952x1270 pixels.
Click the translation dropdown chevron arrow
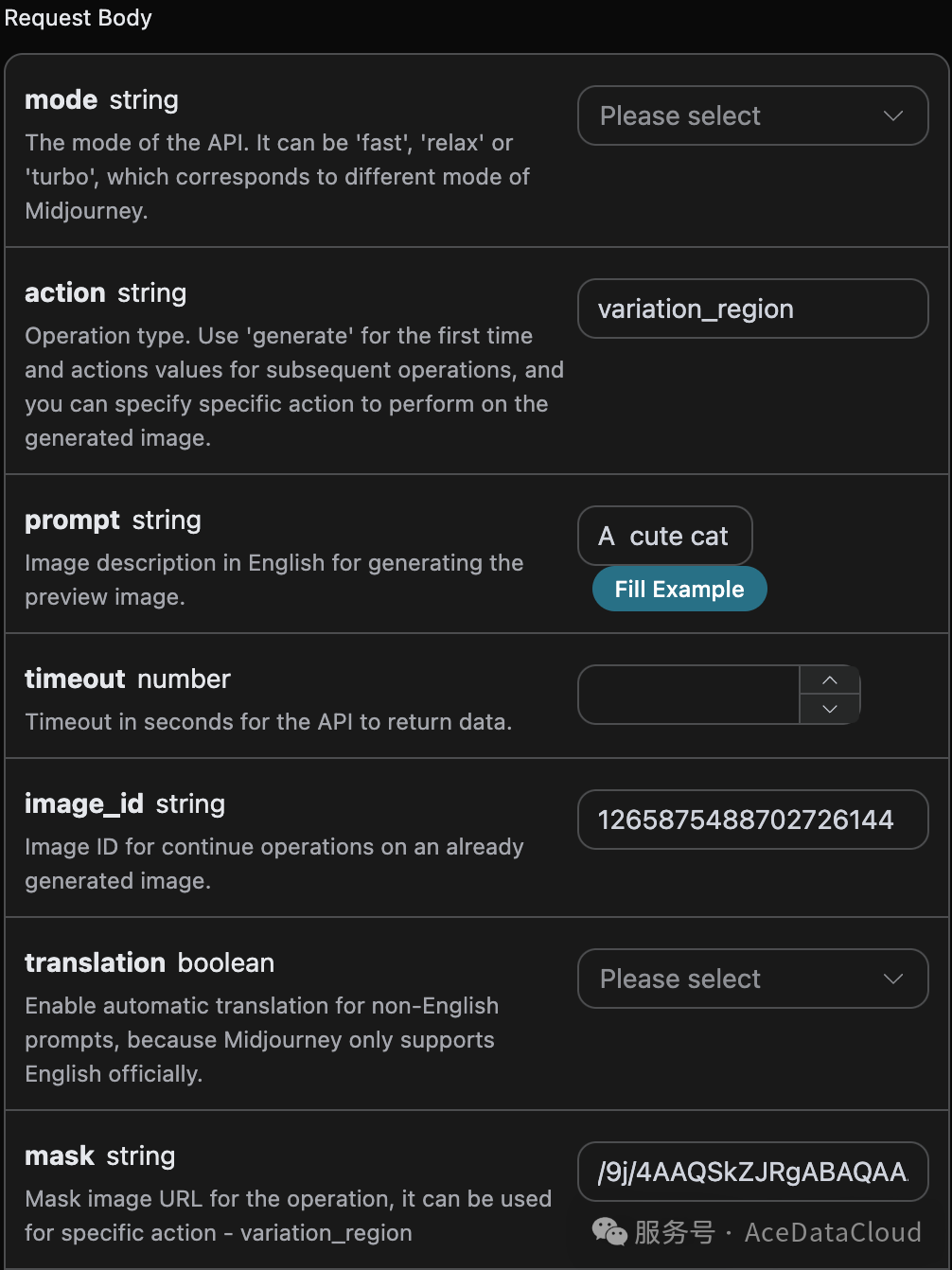click(892, 979)
